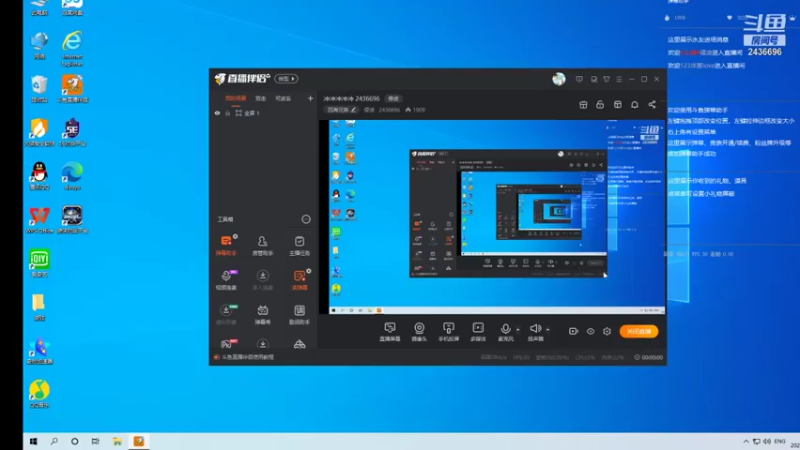Viewport: 800px width, 450px height.
Task: Click the Douyu app taskbar button
Action: pyautogui.click(x=139, y=441)
